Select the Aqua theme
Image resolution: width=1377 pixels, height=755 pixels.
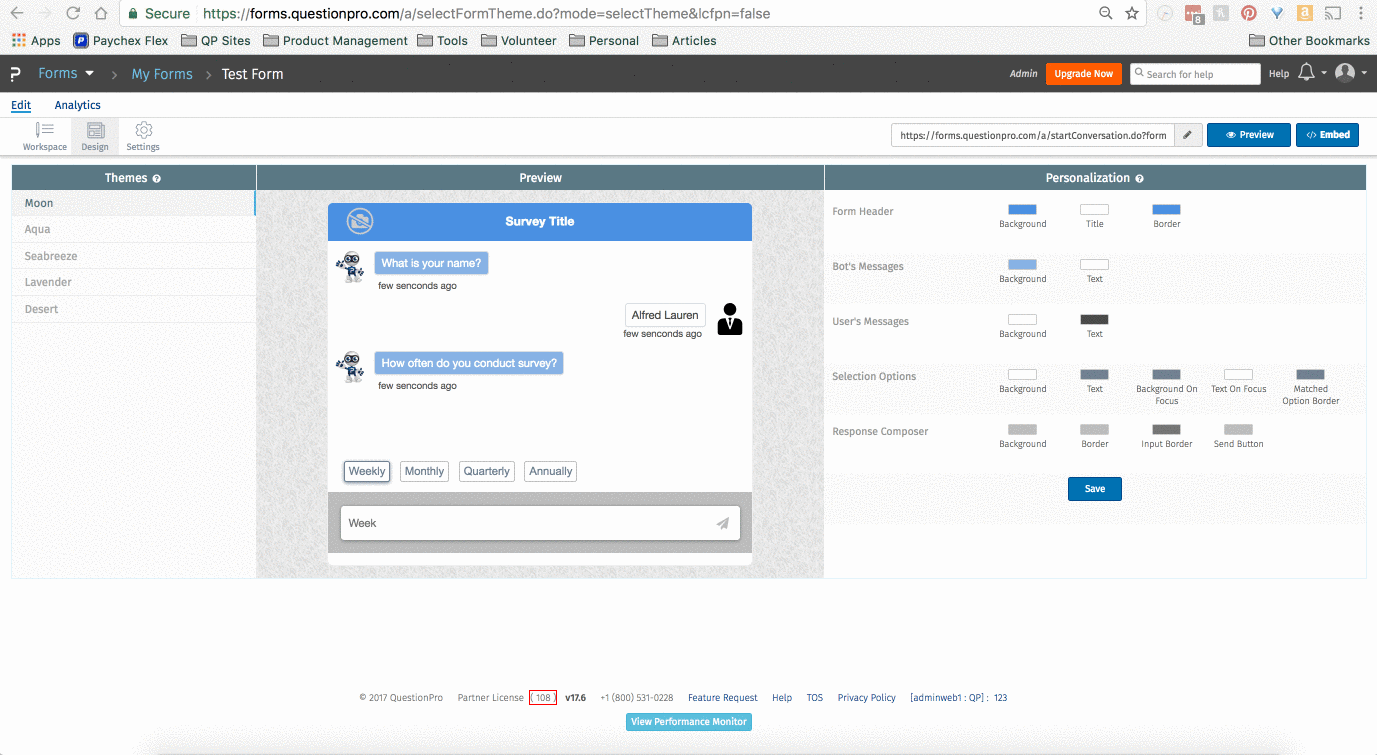tap(134, 229)
